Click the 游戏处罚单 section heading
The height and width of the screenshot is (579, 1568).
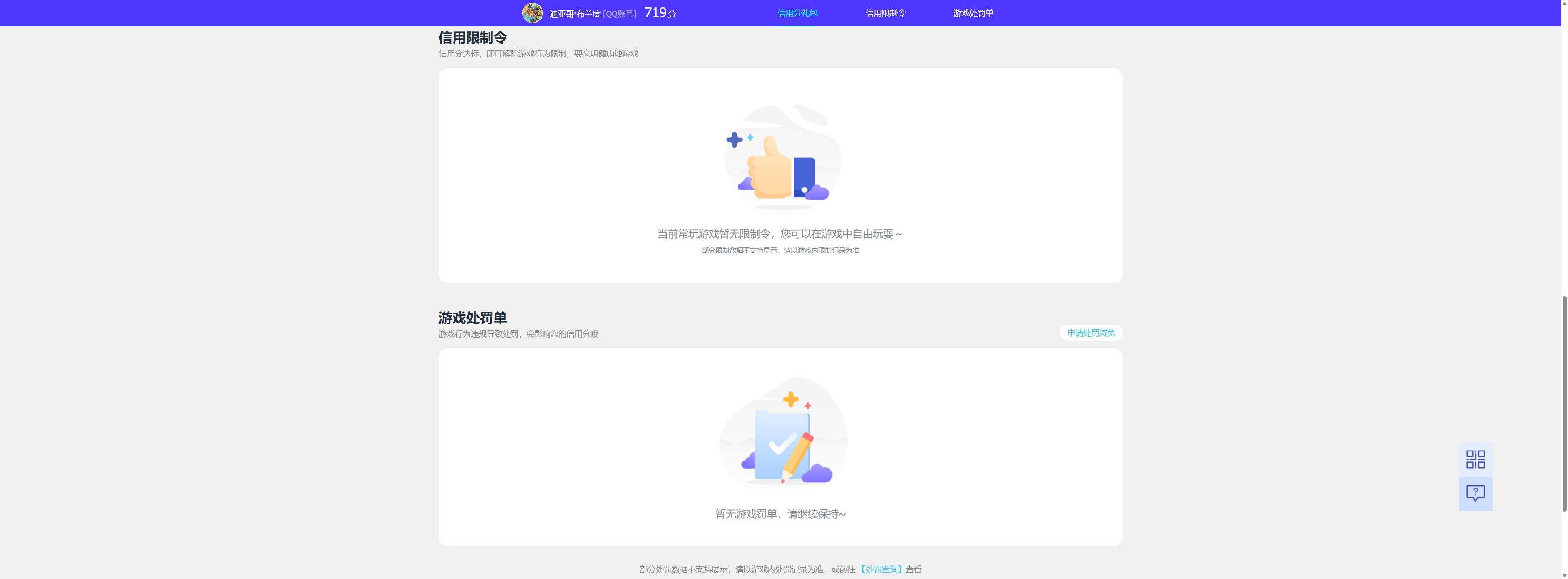click(x=472, y=318)
